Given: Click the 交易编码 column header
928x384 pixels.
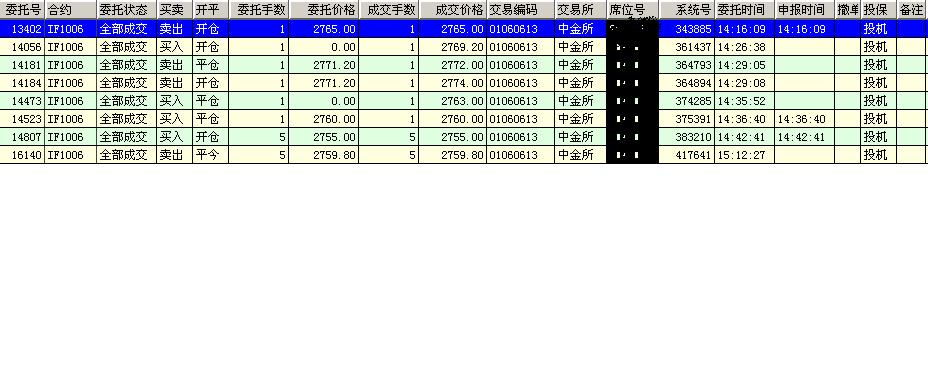Looking at the screenshot, I should (x=520, y=10).
